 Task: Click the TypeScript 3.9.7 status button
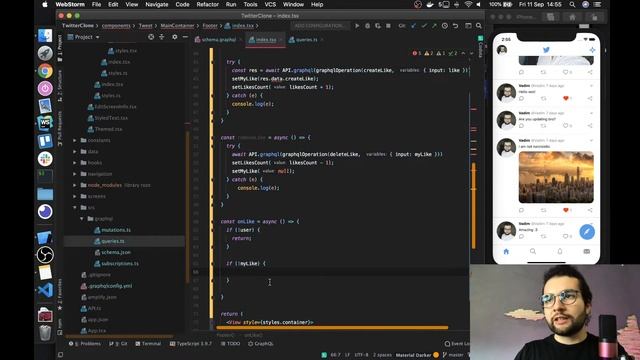pyautogui.click(x=191, y=344)
